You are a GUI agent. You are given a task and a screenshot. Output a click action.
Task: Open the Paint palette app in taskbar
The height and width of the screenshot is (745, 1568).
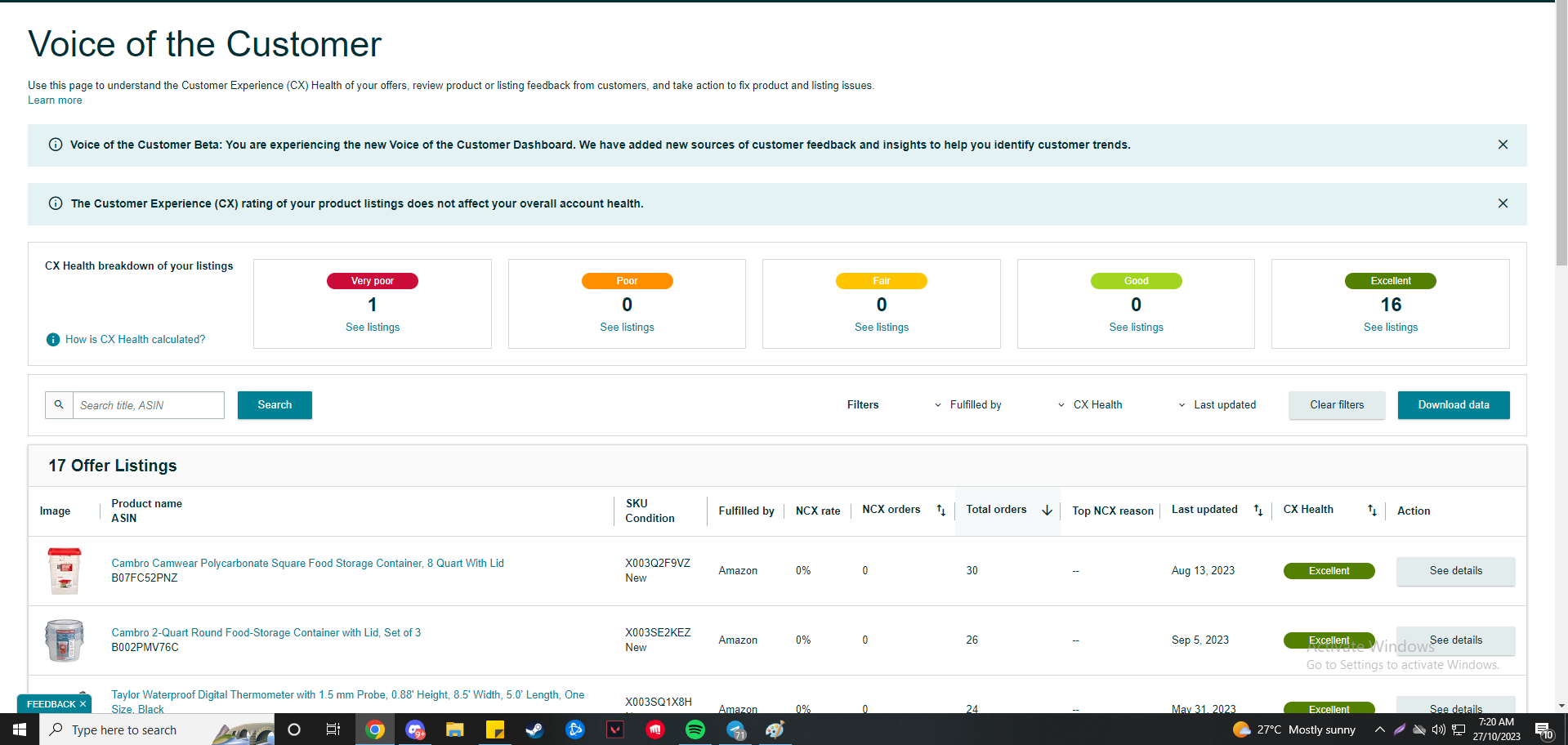(775, 729)
